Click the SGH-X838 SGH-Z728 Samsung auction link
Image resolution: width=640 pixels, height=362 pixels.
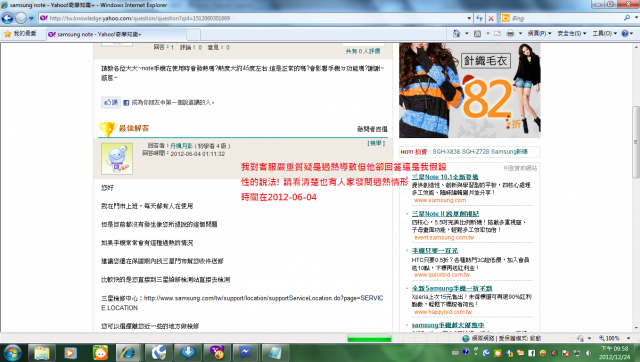pyautogui.click(x=480, y=151)
